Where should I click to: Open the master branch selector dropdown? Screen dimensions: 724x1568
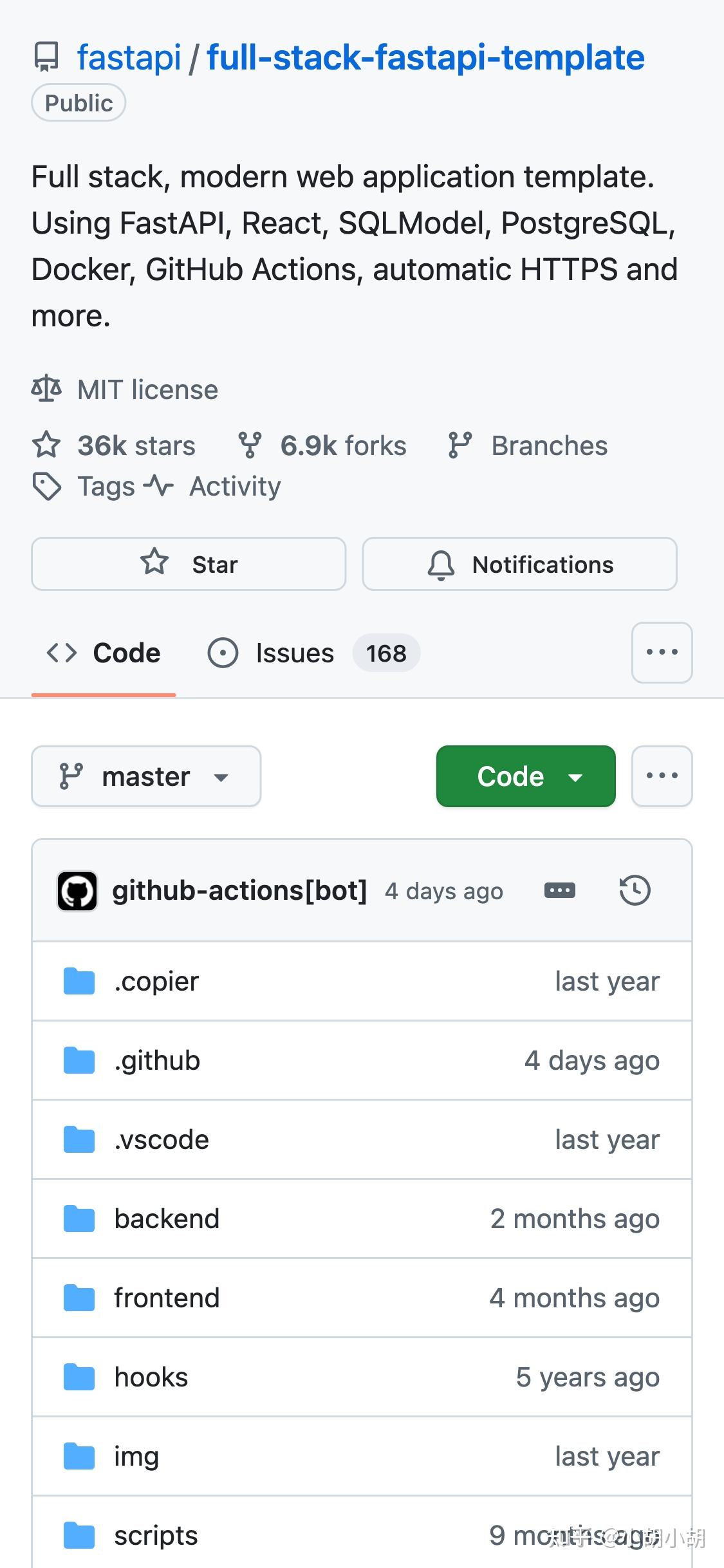point(146,776)
